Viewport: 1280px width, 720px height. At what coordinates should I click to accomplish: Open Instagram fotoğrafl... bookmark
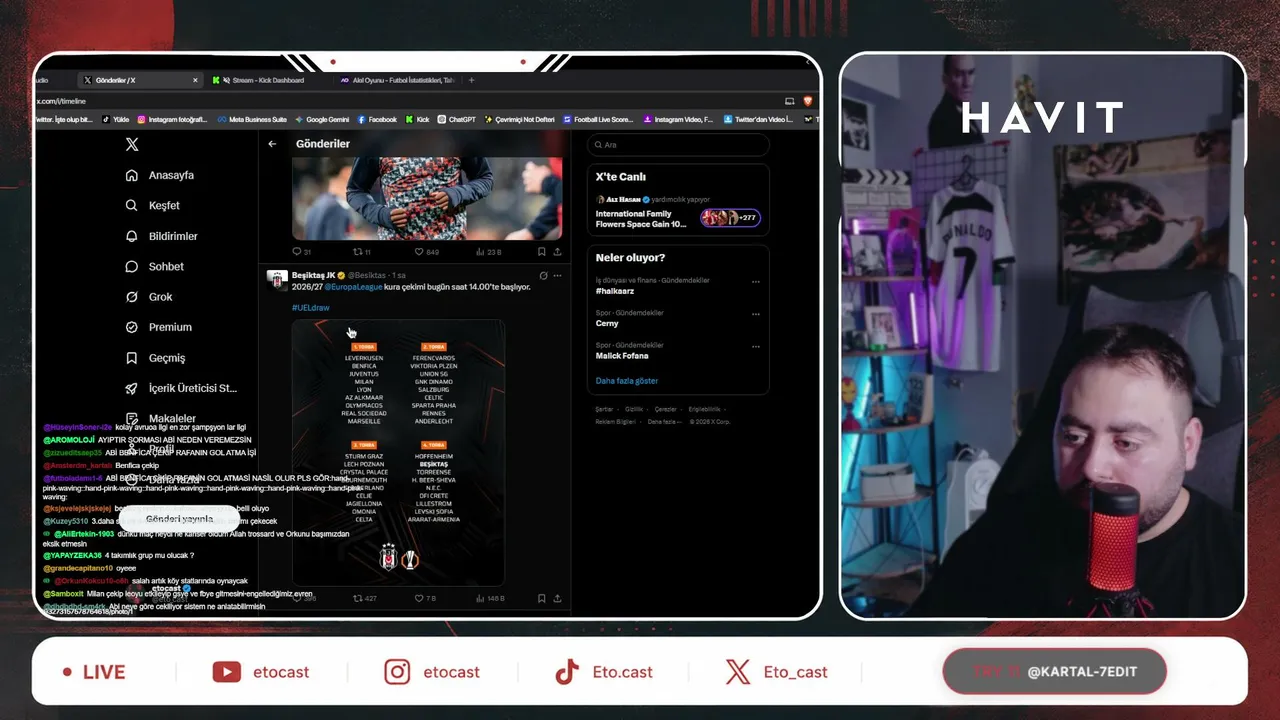[172, 120]
